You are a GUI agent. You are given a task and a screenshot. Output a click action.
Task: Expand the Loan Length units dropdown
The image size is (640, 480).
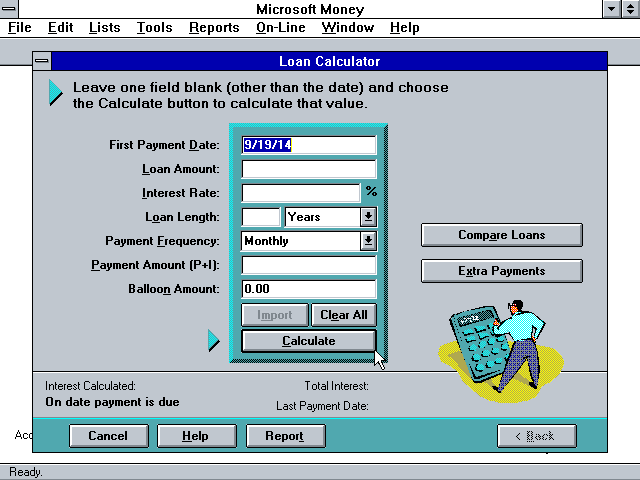[x=368, y=217]
